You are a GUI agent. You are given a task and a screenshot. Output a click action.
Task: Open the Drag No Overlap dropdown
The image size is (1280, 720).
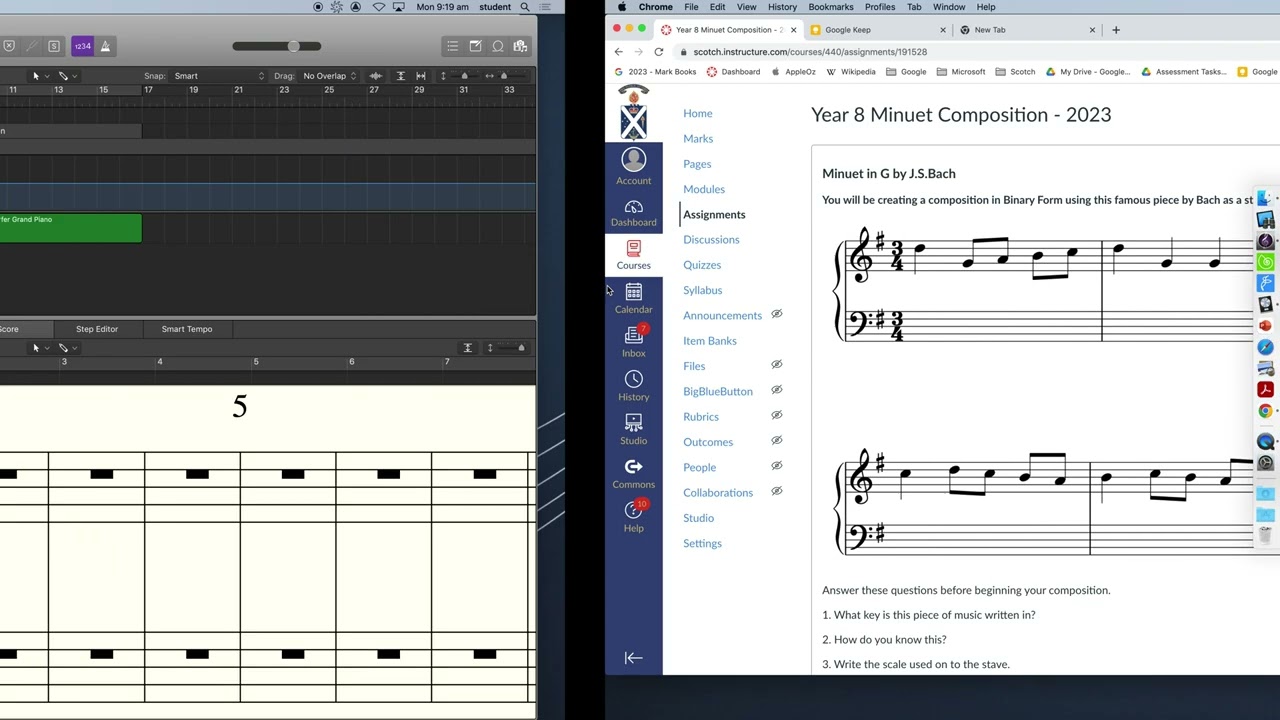[x=329, y=76]
